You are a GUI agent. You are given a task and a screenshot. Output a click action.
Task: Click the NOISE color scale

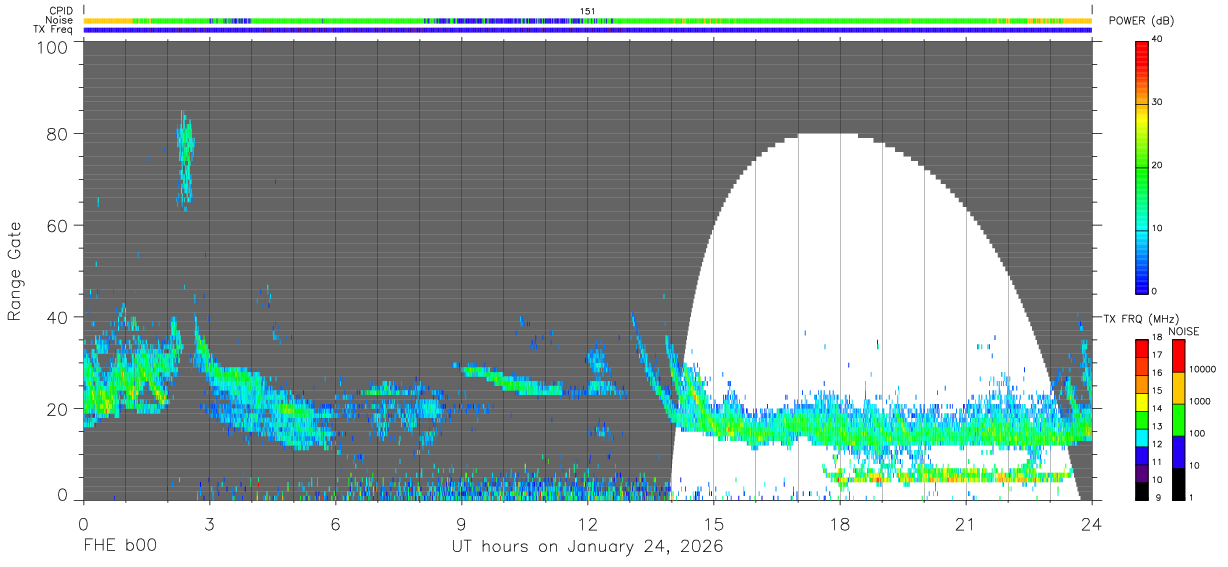point(1178,419)
